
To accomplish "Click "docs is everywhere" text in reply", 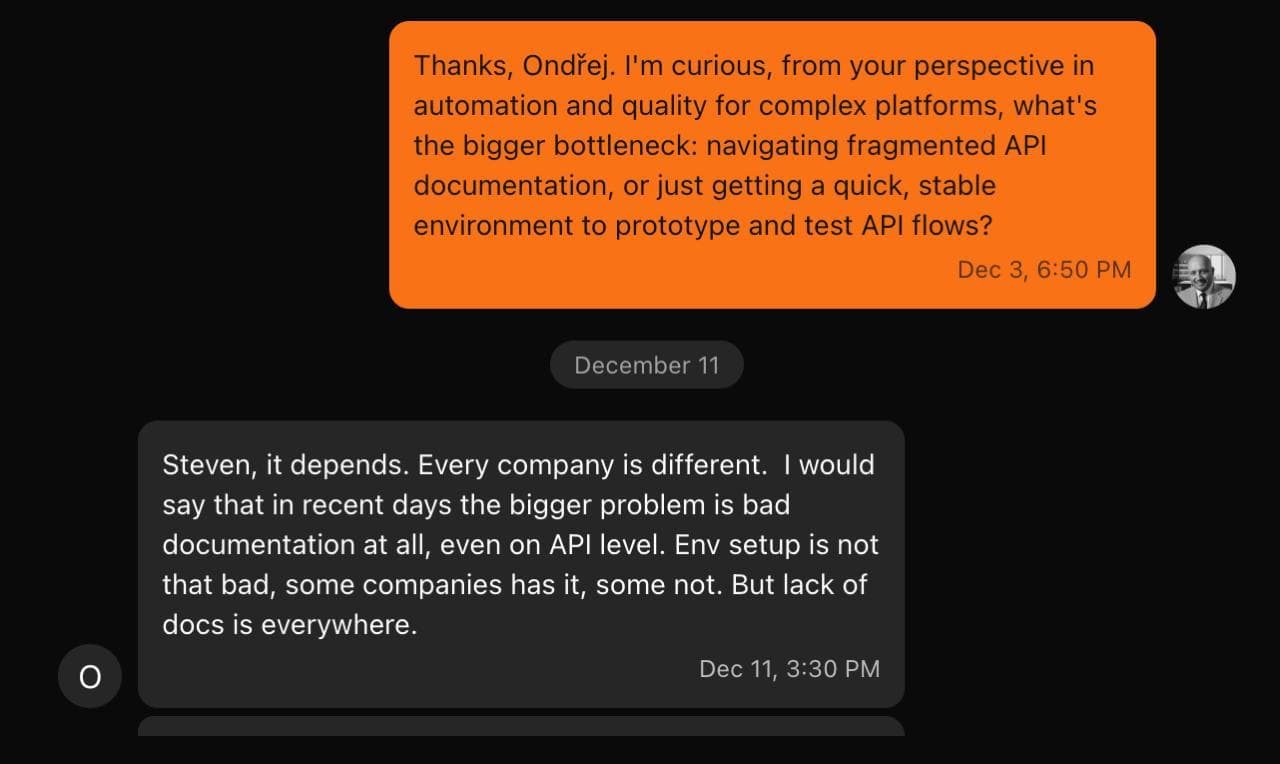I will tap(289, 625).
